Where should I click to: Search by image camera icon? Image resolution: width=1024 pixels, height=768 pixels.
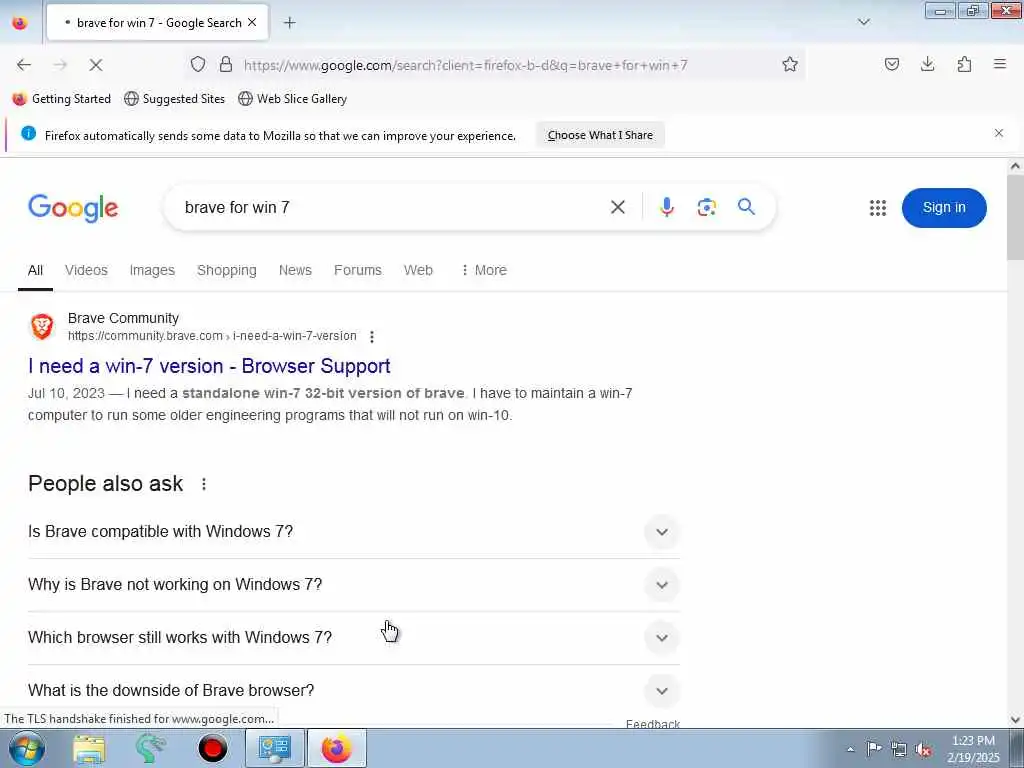[x=706, y=208]
